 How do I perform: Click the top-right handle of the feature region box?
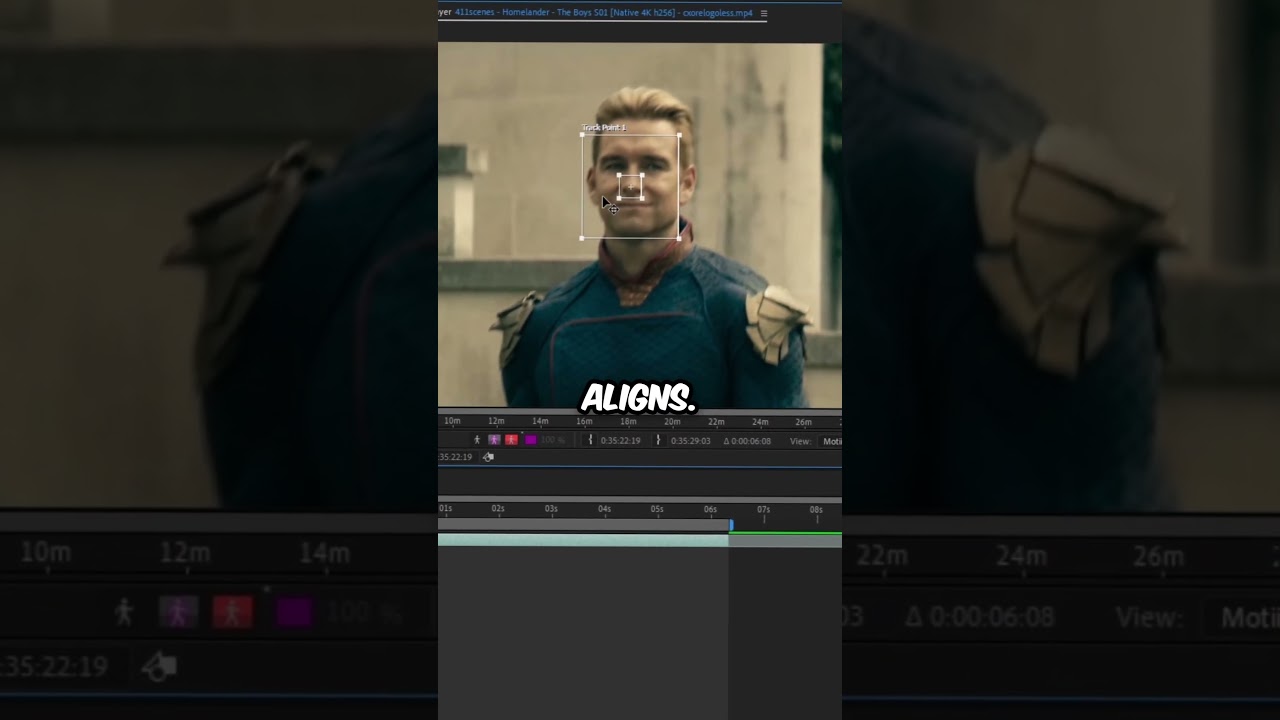click(x=642, y=175)
